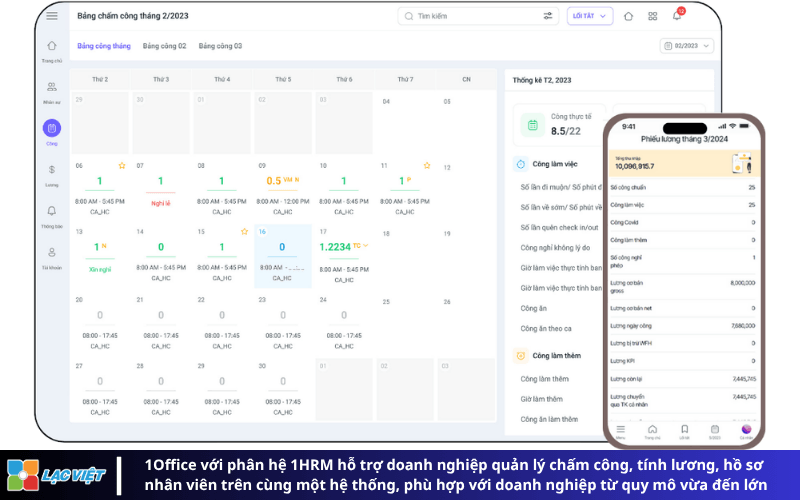Viewport: 800px width, 500px height.
Task: Open Tài khoản in the sidebar
Action: (x=52, y=258)
